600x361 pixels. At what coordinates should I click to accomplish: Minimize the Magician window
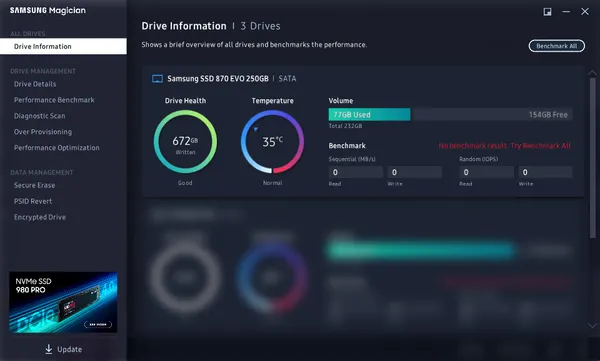(566, 12)
